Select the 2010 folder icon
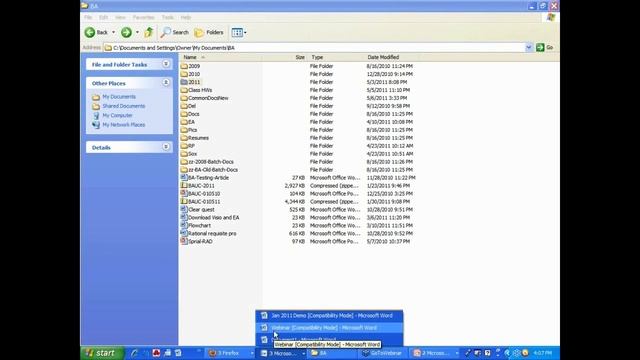 click(x=184, y=74)
